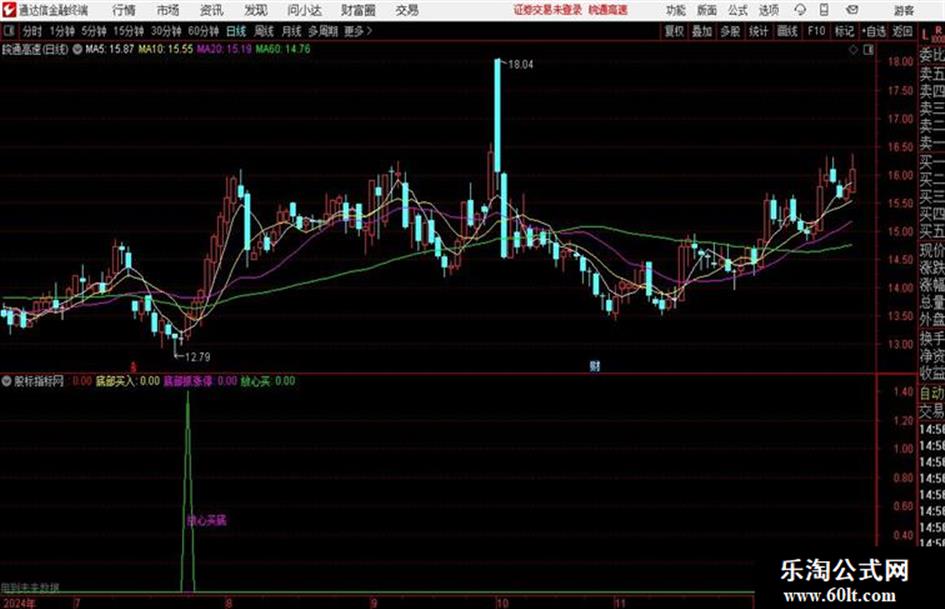This screenshot has height=609, width=945.
Task: Click the 财 info marker on the chart
Action: (x=595, y=366)
